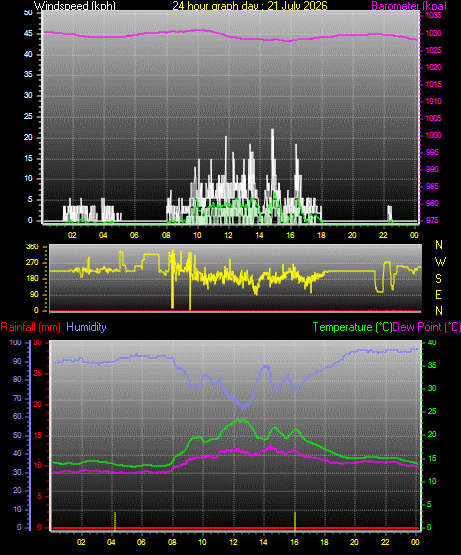
Task: Click the 1010 barometer axis value
Action: tap(433, 101)
